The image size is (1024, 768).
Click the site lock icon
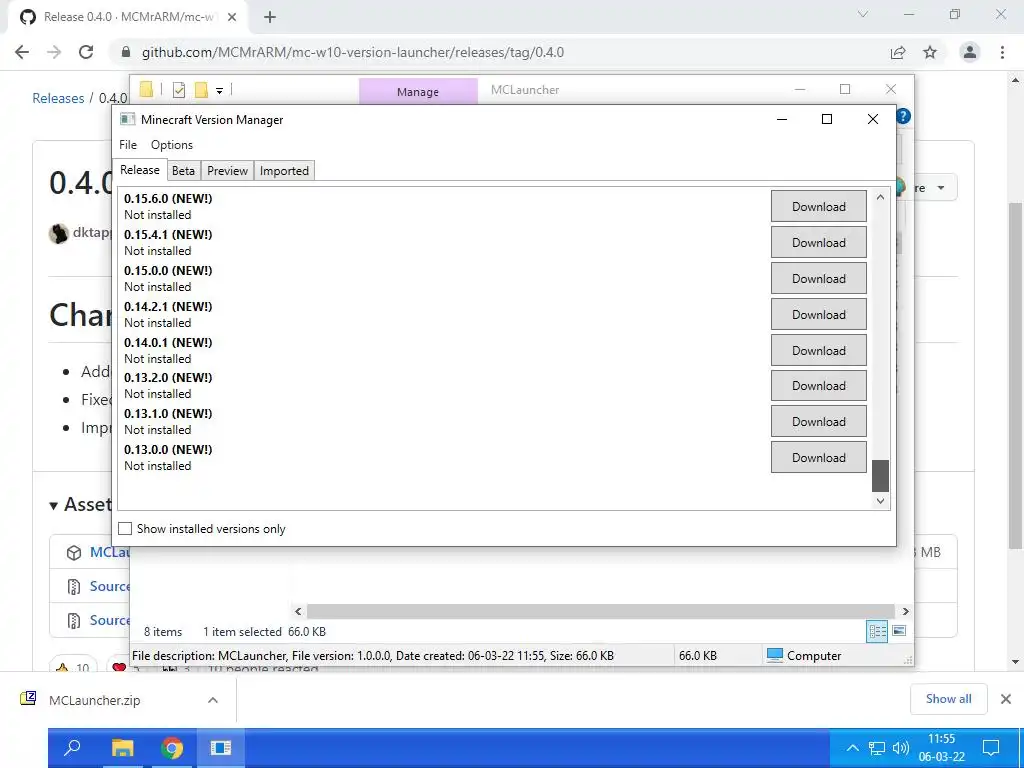point(125,52)
